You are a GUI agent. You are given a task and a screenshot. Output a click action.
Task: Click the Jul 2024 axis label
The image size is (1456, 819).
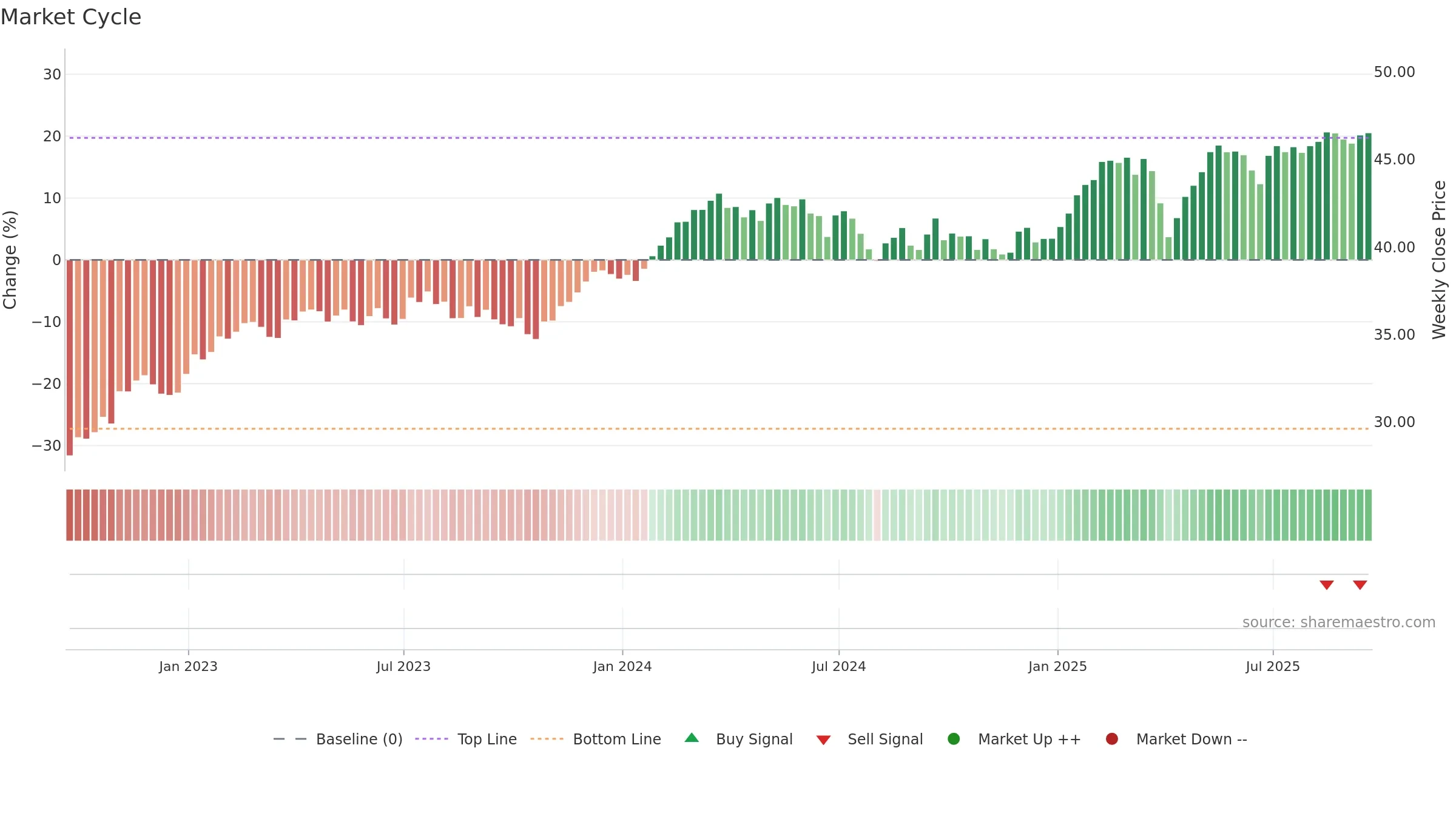(839, 666)
